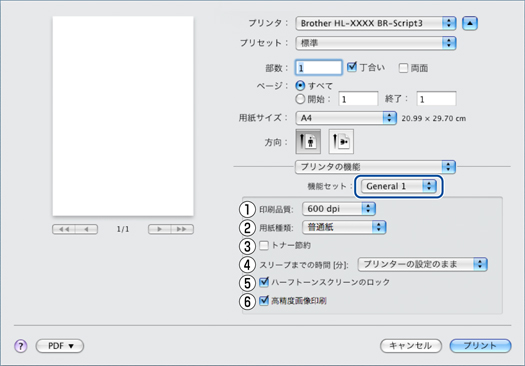Open the 600 dpi print quality dropdown
525x366 pixels.
(x=339, y=209)
